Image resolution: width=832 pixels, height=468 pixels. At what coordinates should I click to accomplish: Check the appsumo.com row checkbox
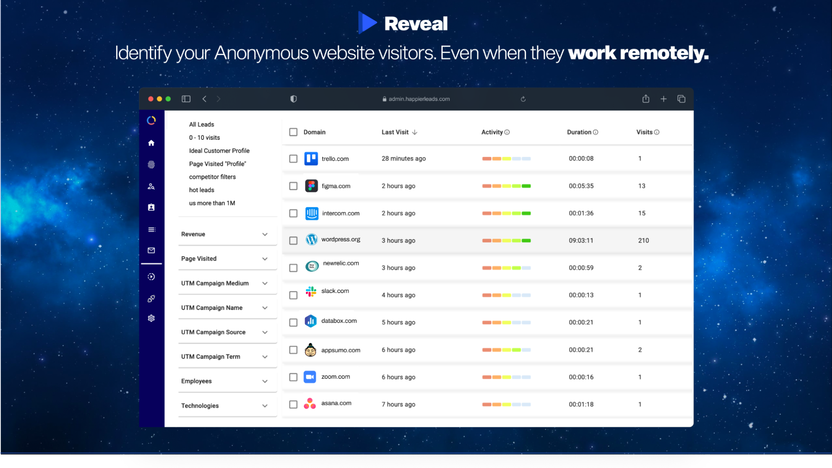click(x=293, y=350)
